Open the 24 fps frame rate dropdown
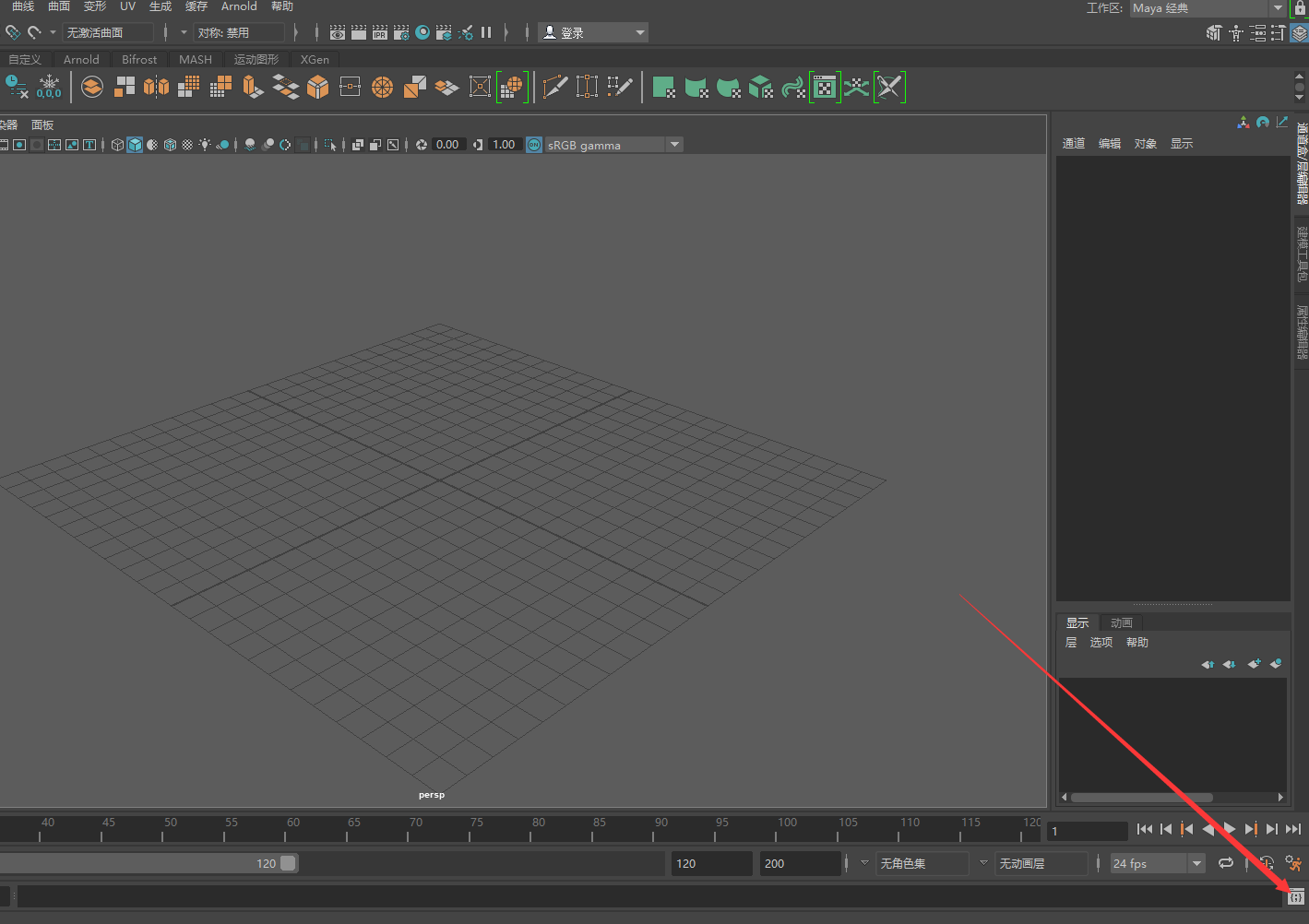The height and width of the screenshot is (924, 1309). point(1158,863)
